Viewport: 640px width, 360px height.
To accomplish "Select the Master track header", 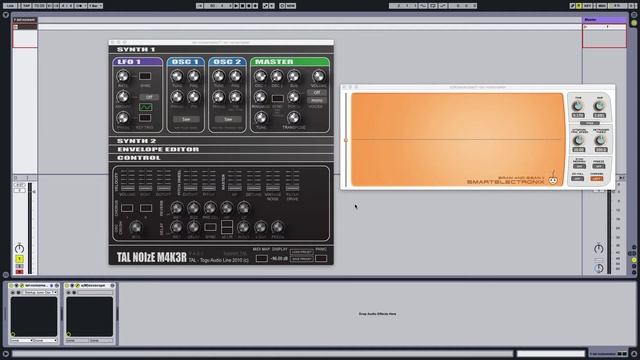I will pyautogui.click(x=604, y=20).
